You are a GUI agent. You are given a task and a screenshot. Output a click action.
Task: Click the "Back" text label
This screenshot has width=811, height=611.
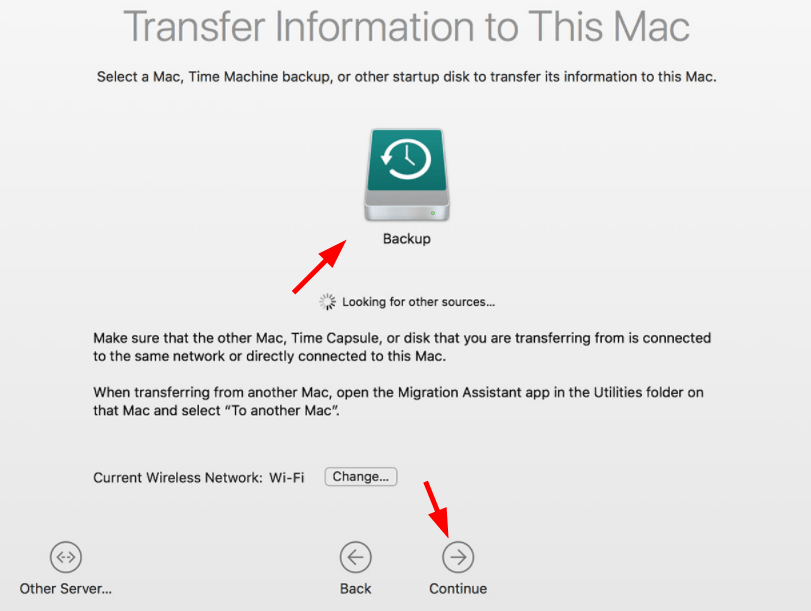(x=355, y=589)
